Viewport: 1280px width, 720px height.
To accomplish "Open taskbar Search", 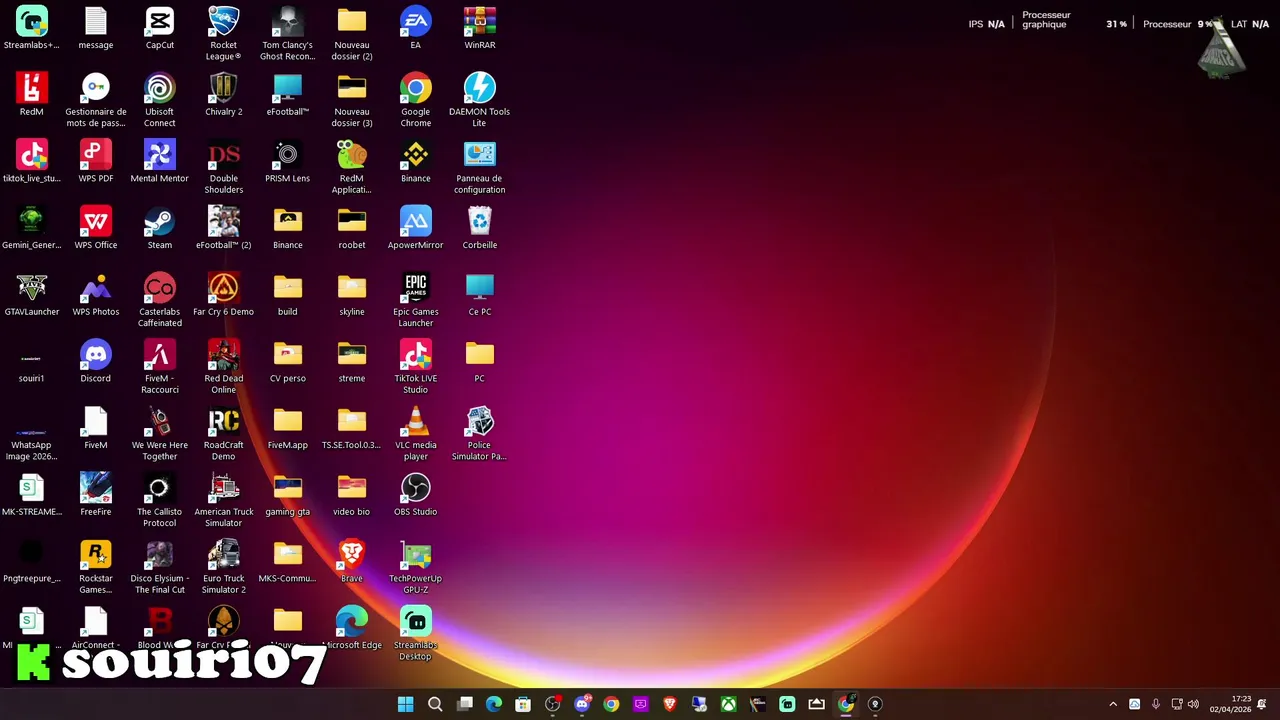I will [x=435, y=704].
